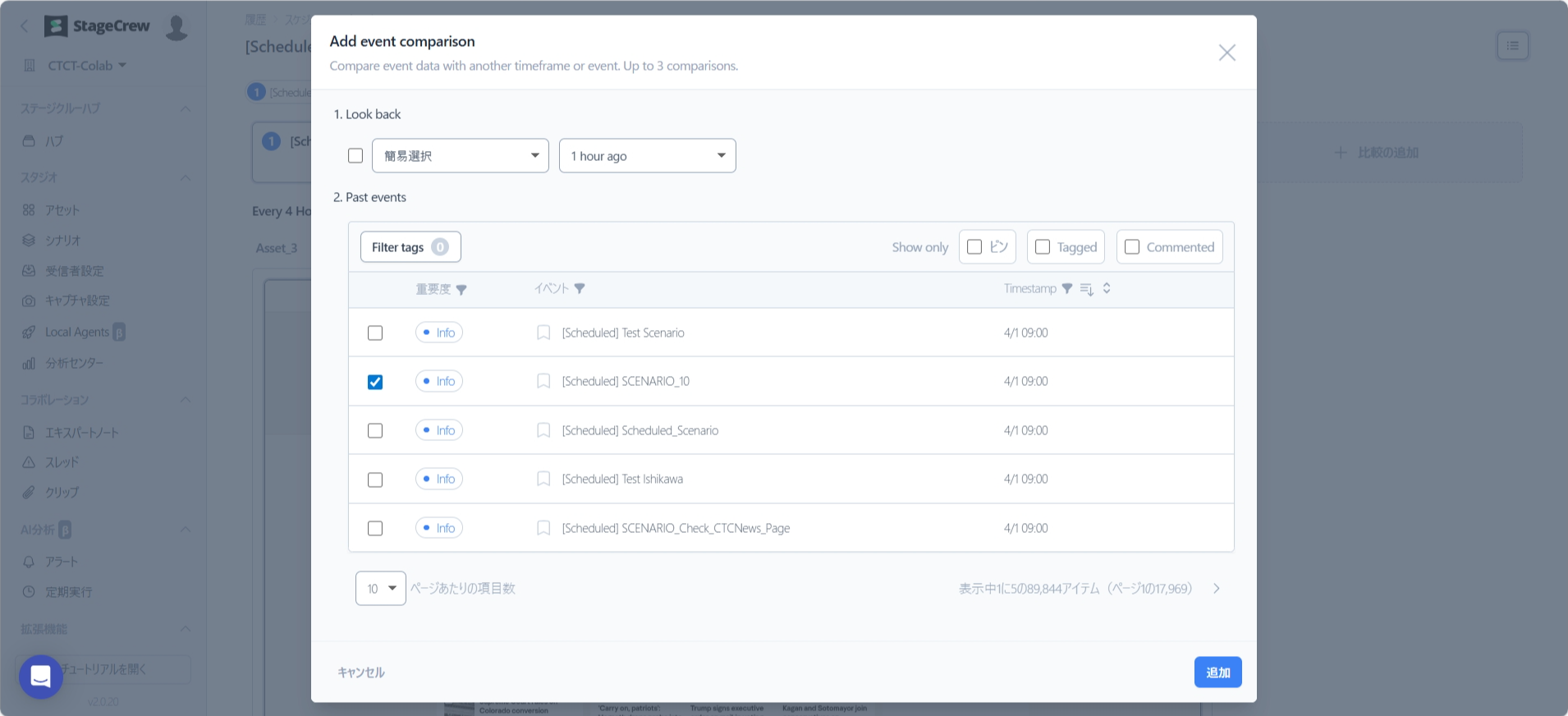Open the chat support bubble
This screenshot has height=716, width=1568.
coord(41,677)
